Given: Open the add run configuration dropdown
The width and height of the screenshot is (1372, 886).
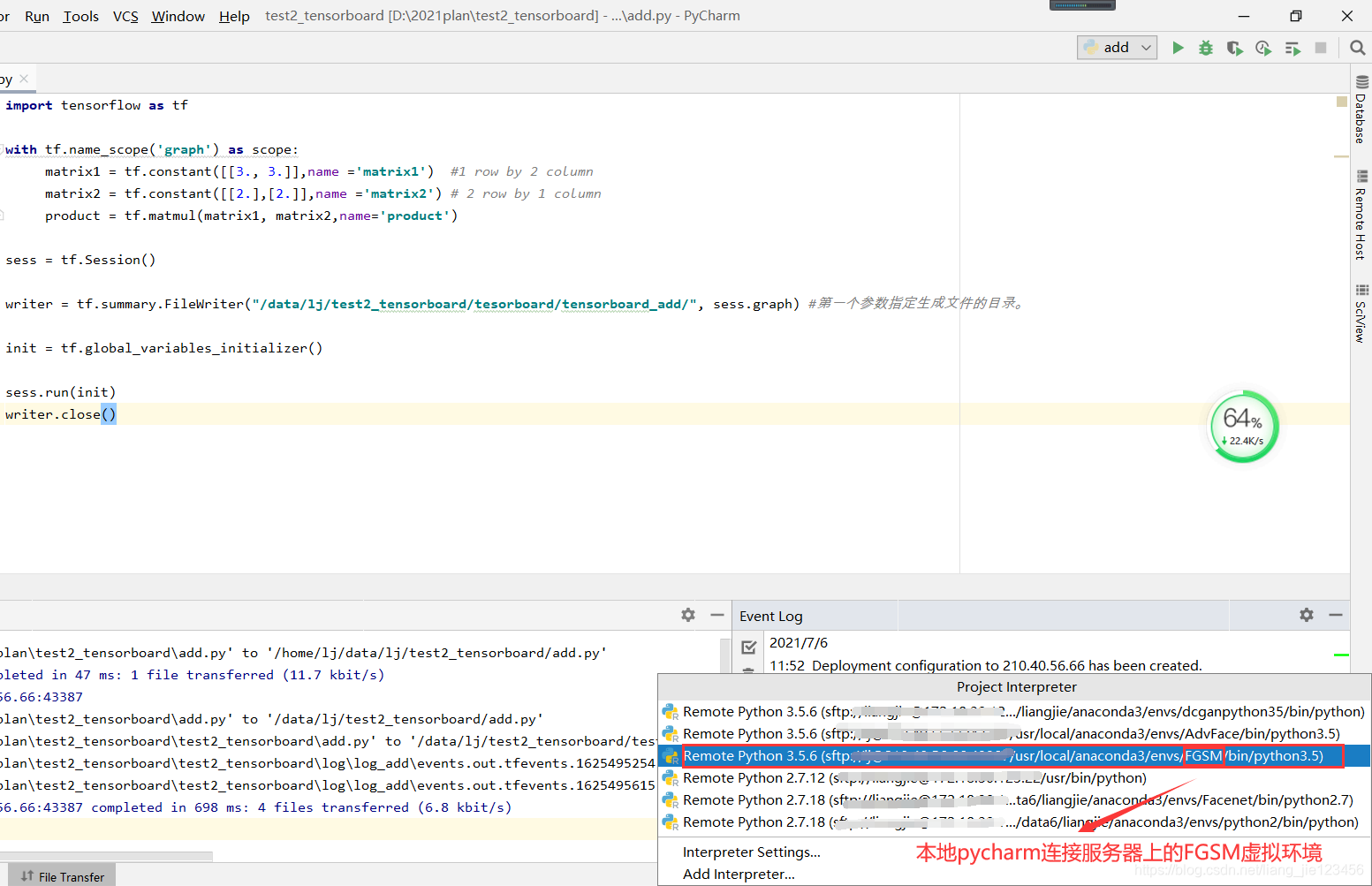Looking at the screenshot, I should [1118, 48].
